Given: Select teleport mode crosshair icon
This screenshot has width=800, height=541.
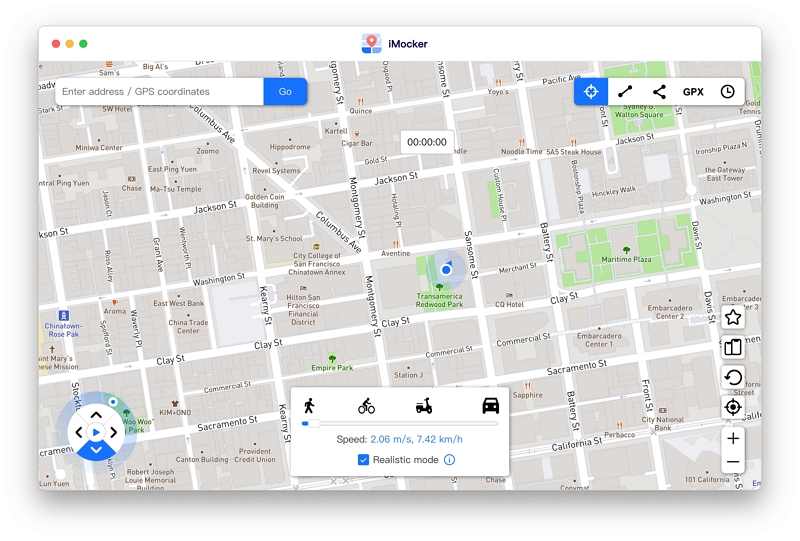Looking at the screenshot, I should pos(591,92).
